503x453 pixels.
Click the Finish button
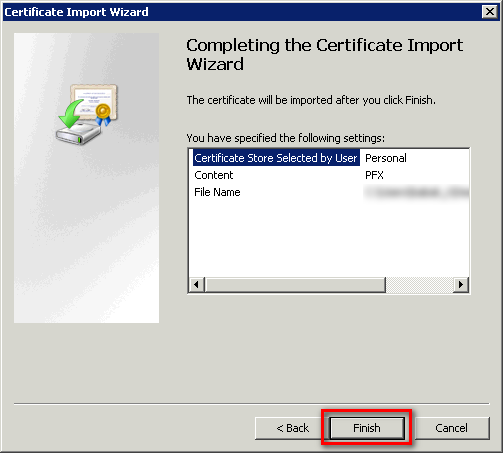[367, 428]
